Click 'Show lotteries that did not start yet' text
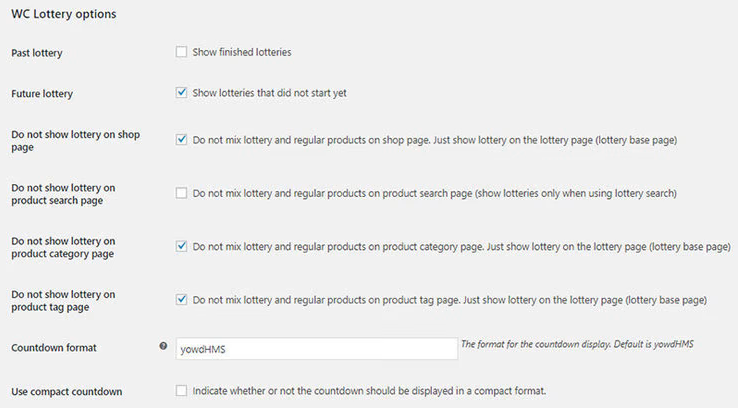Viewport: 738px width, 408px height. pyautogui.click(x=269, y=93)
